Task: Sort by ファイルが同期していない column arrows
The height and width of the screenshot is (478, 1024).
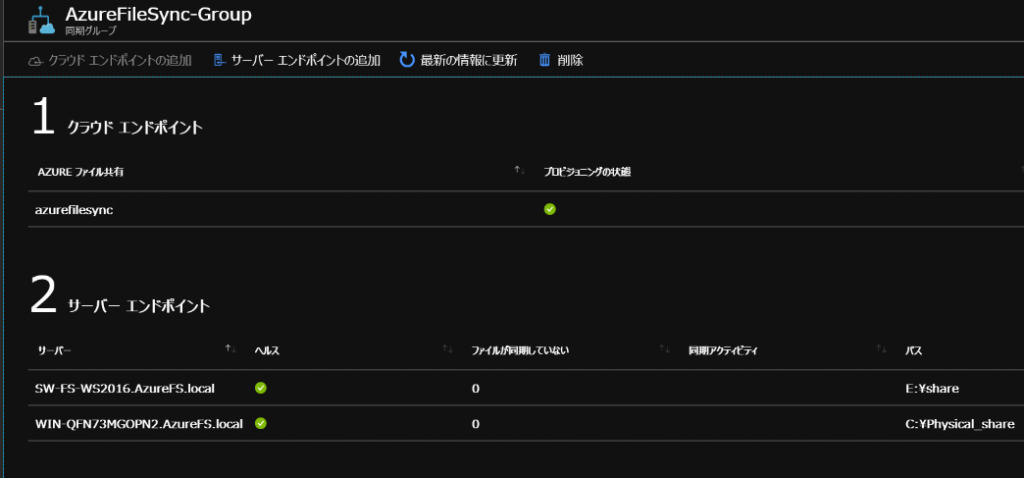Action: (x=664, y=349)
